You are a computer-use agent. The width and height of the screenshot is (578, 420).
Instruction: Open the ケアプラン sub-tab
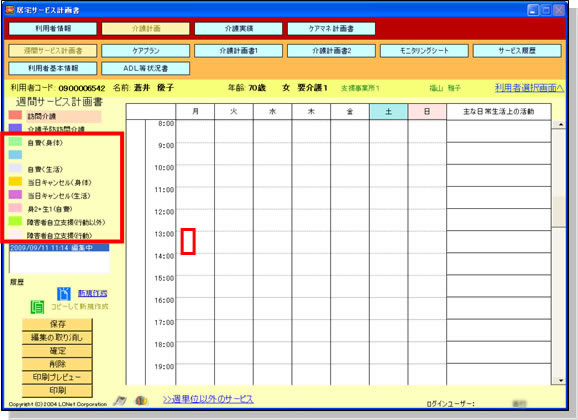point(146,51)
